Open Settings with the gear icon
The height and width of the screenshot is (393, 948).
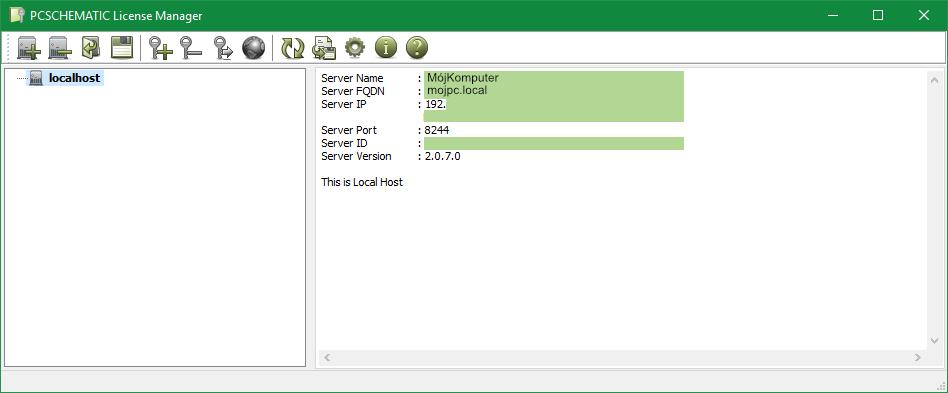point(355,47)
